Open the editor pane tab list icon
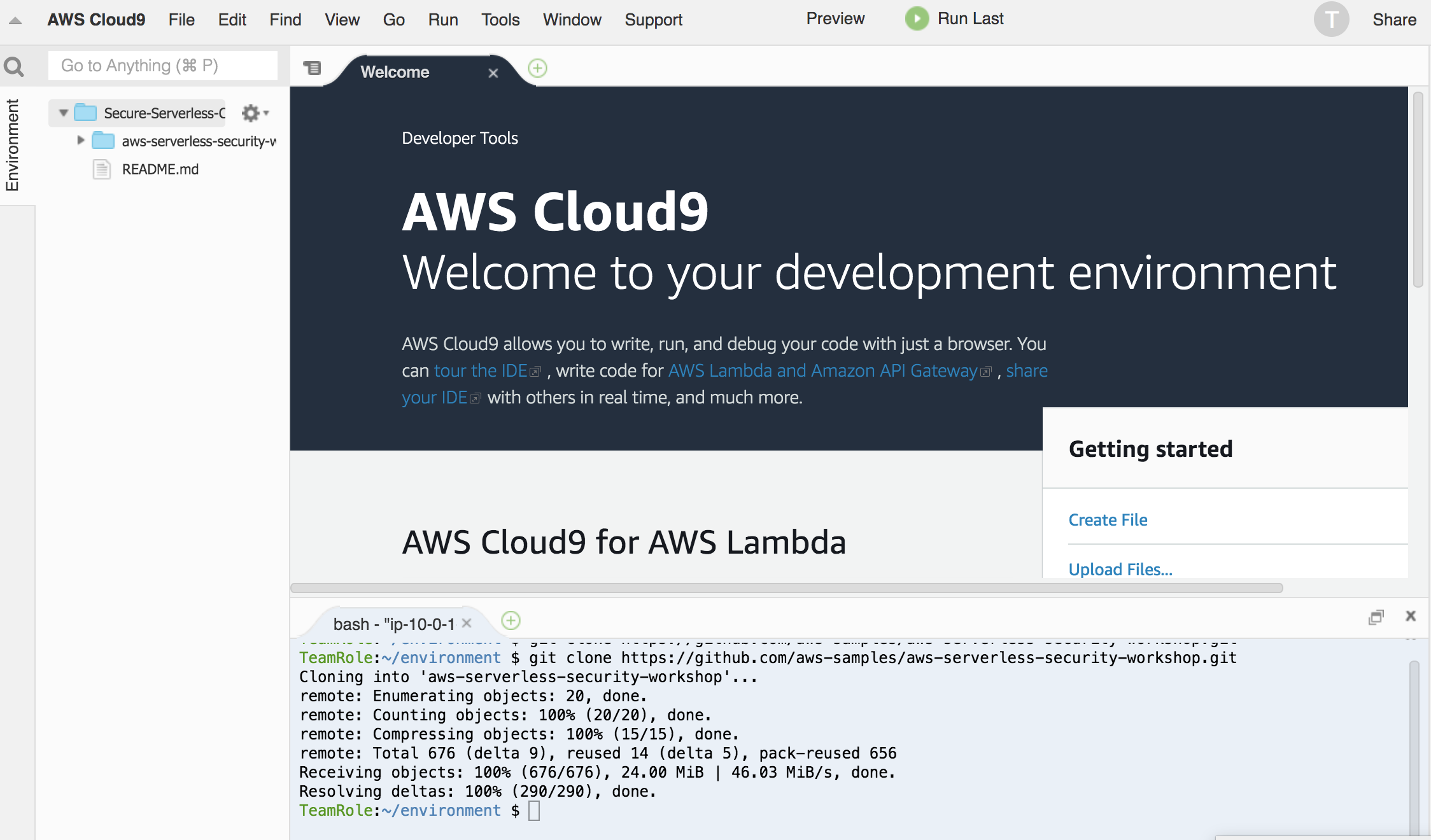 tap(312, 67)
